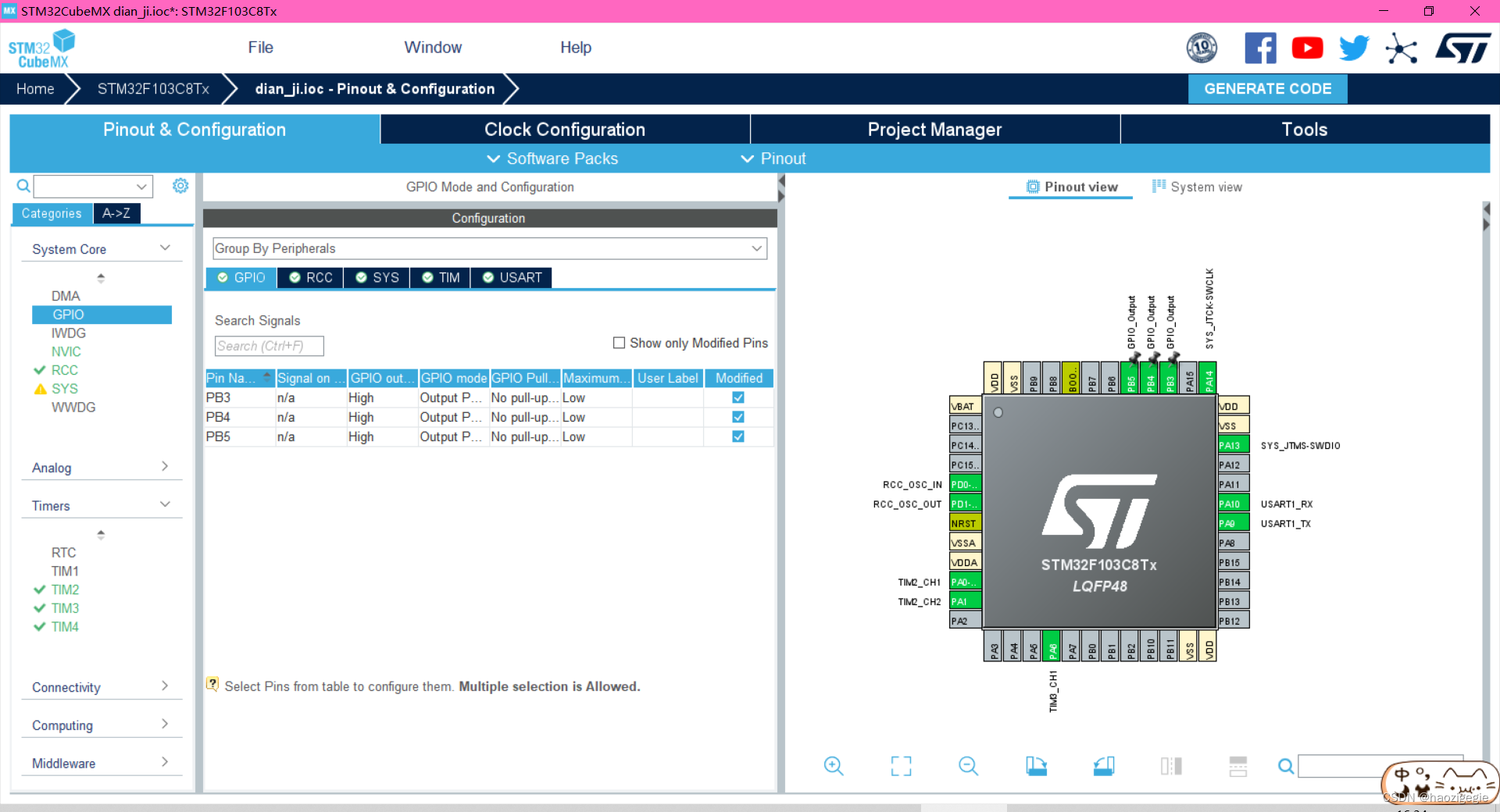
Task: Select SYS in System Core list
Action: click(64, 389)
